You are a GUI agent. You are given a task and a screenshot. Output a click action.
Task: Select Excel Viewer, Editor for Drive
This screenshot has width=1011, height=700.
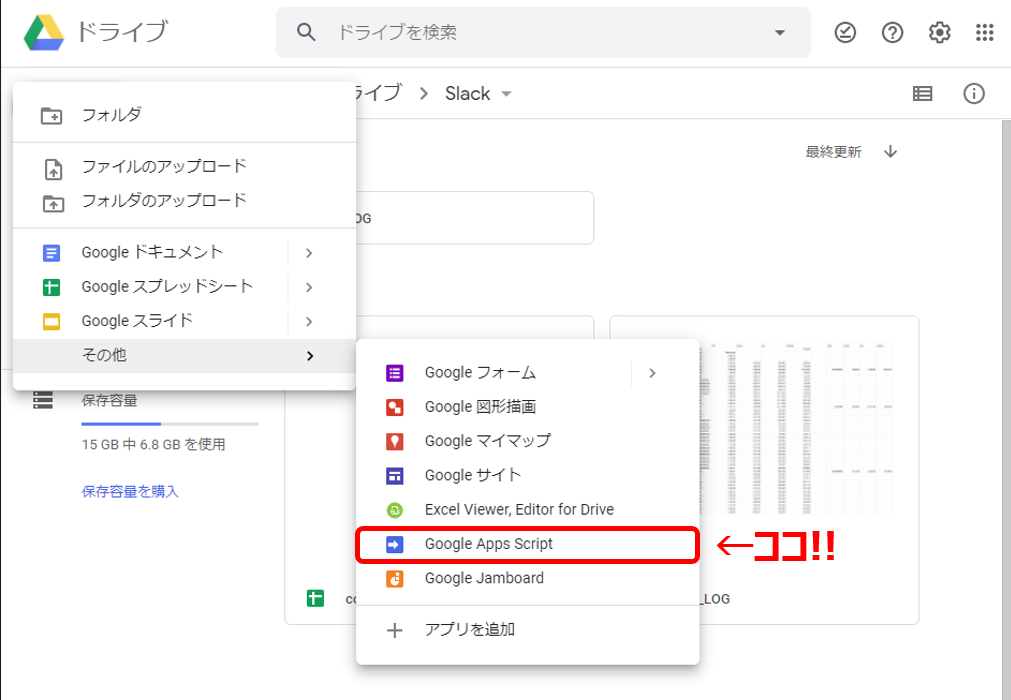[527, 510]
